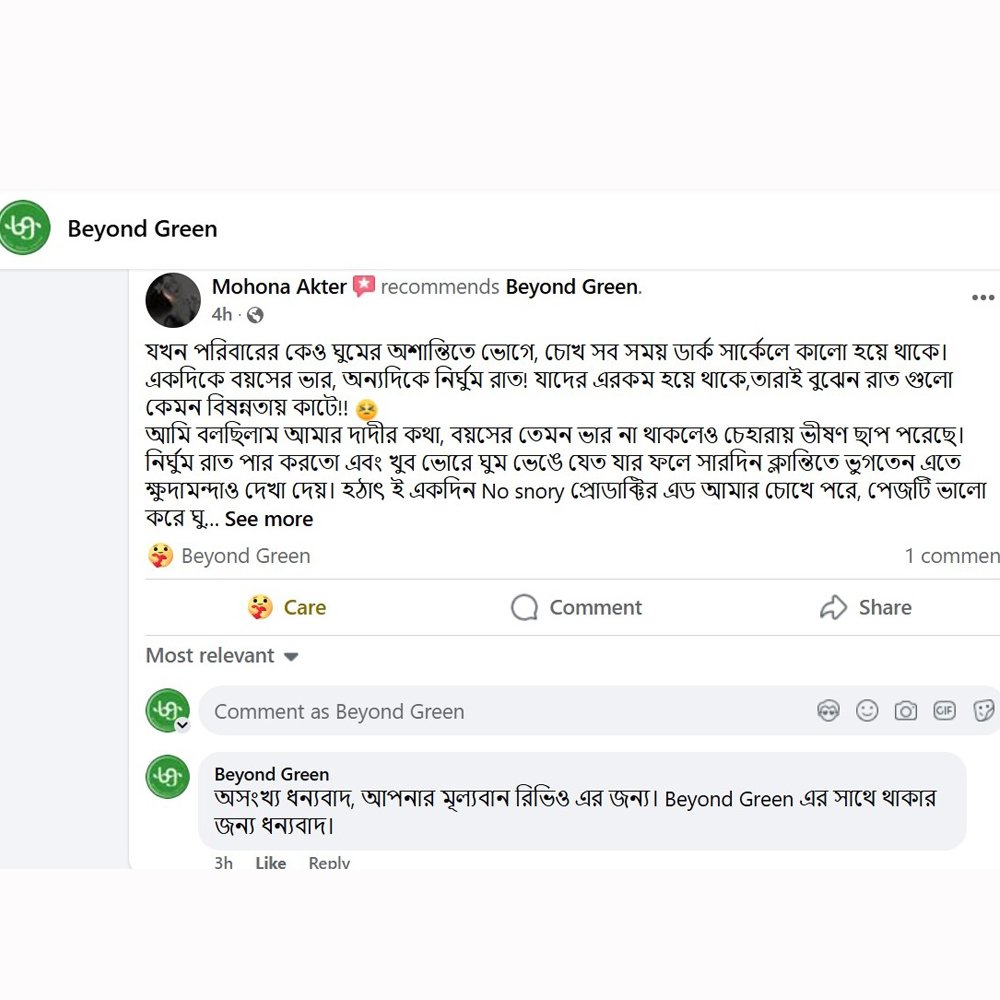The width and height of the screenshot is (1000, 1000).
Task: Click the Care reaction emoji beside Beyond Green
Action: click(160, 556)
